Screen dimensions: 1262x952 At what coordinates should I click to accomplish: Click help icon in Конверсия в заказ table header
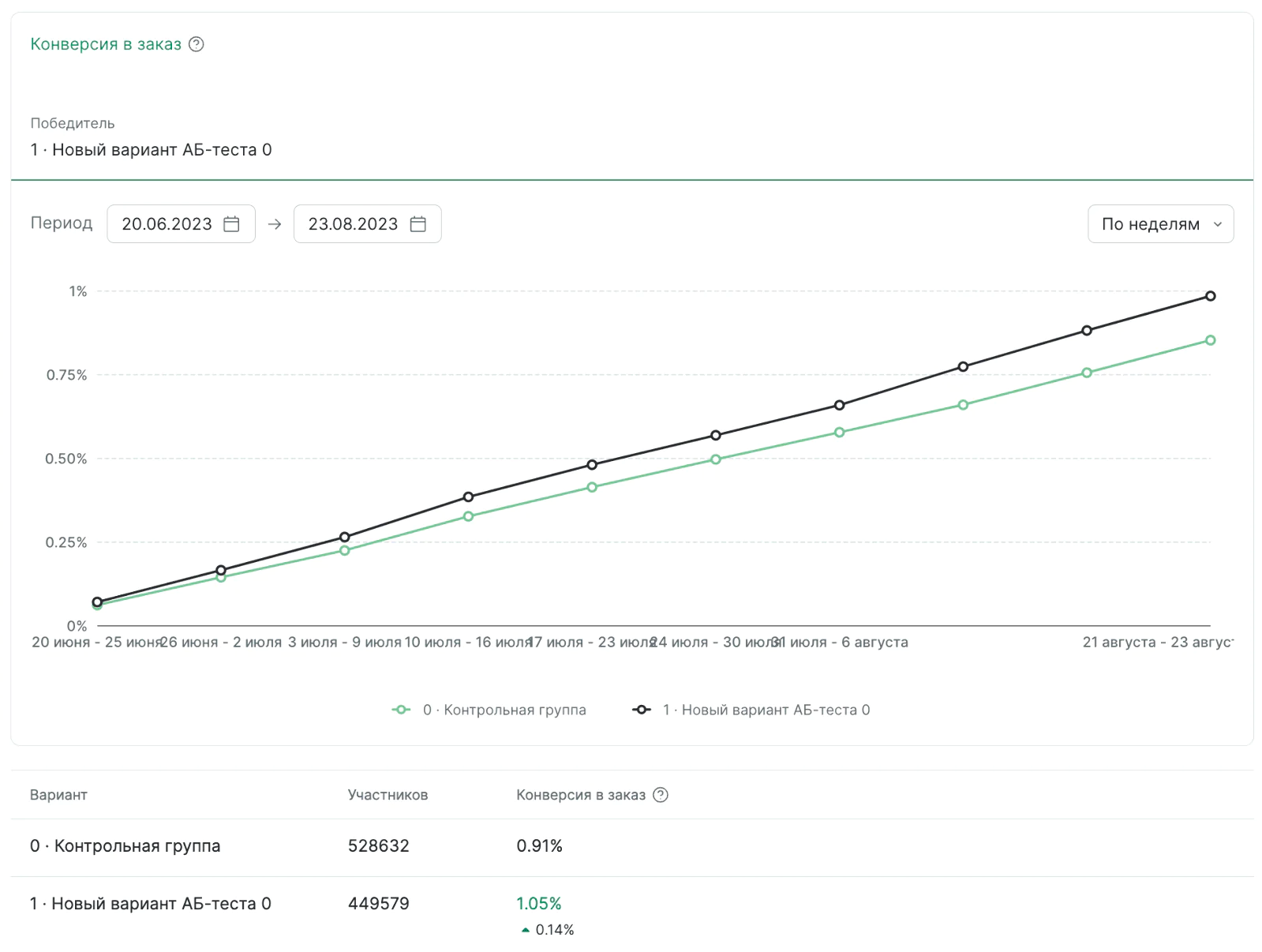(x=661, y=795)
